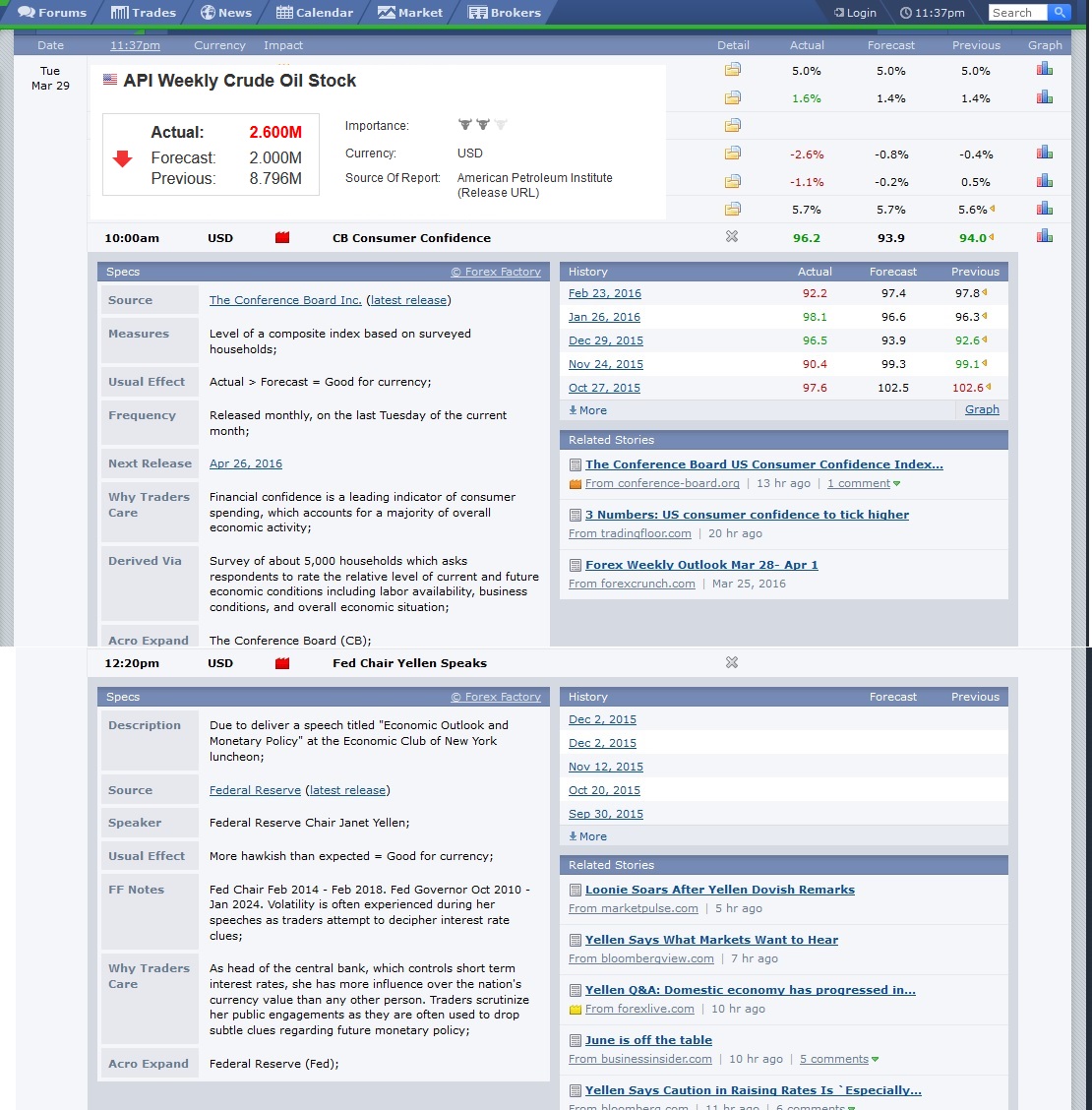Open detail folder for the 1.6% row
The height and width of the screenshot is (1110, 1092).
733,97
